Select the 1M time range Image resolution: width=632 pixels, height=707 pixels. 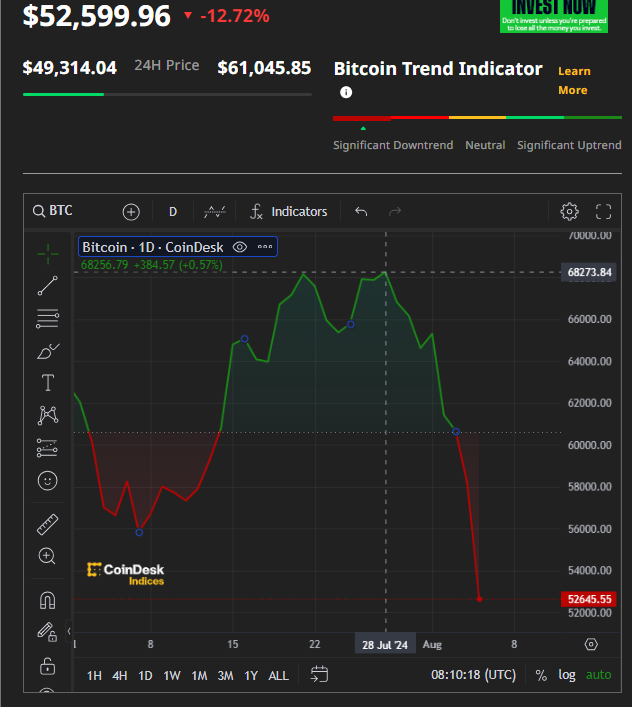point(199,675)
